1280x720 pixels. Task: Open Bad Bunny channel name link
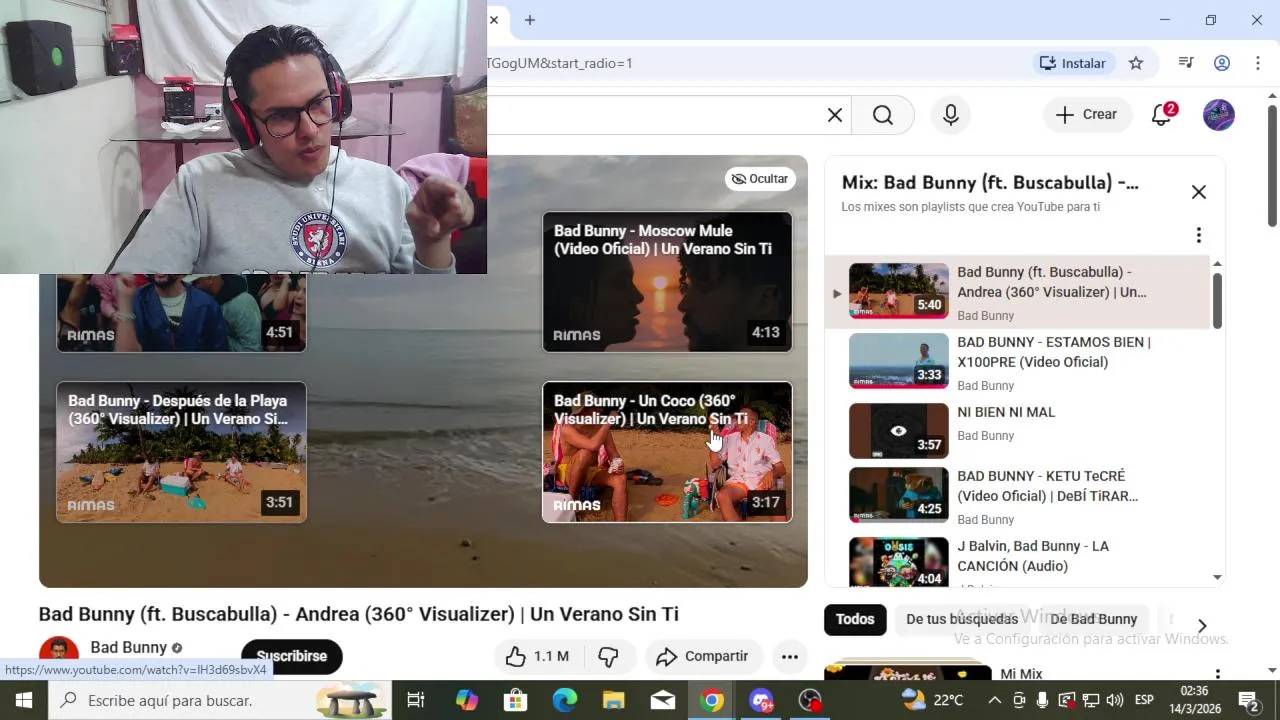[129, 647]
